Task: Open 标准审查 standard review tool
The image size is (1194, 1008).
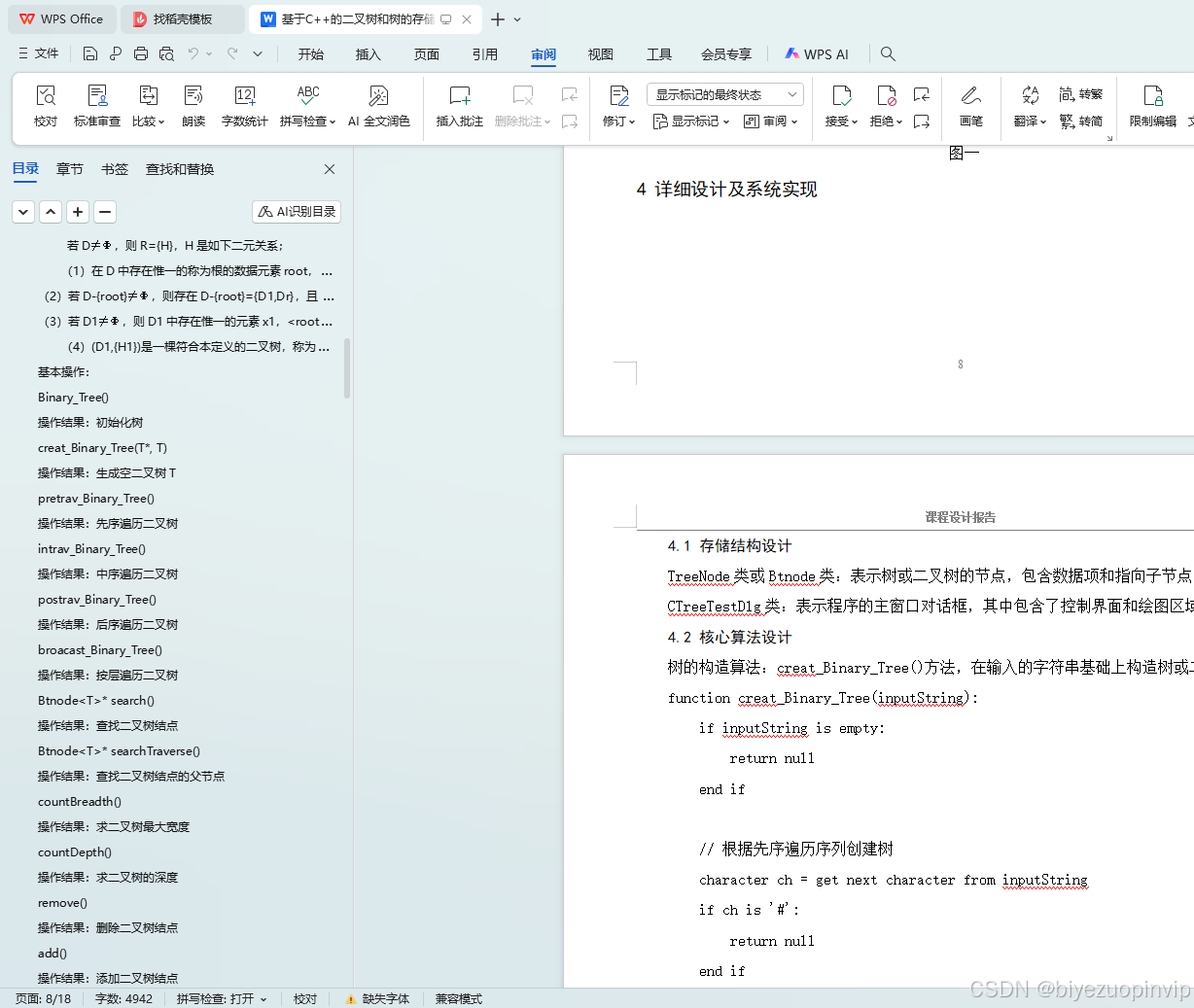Action: tap(97, 105)
